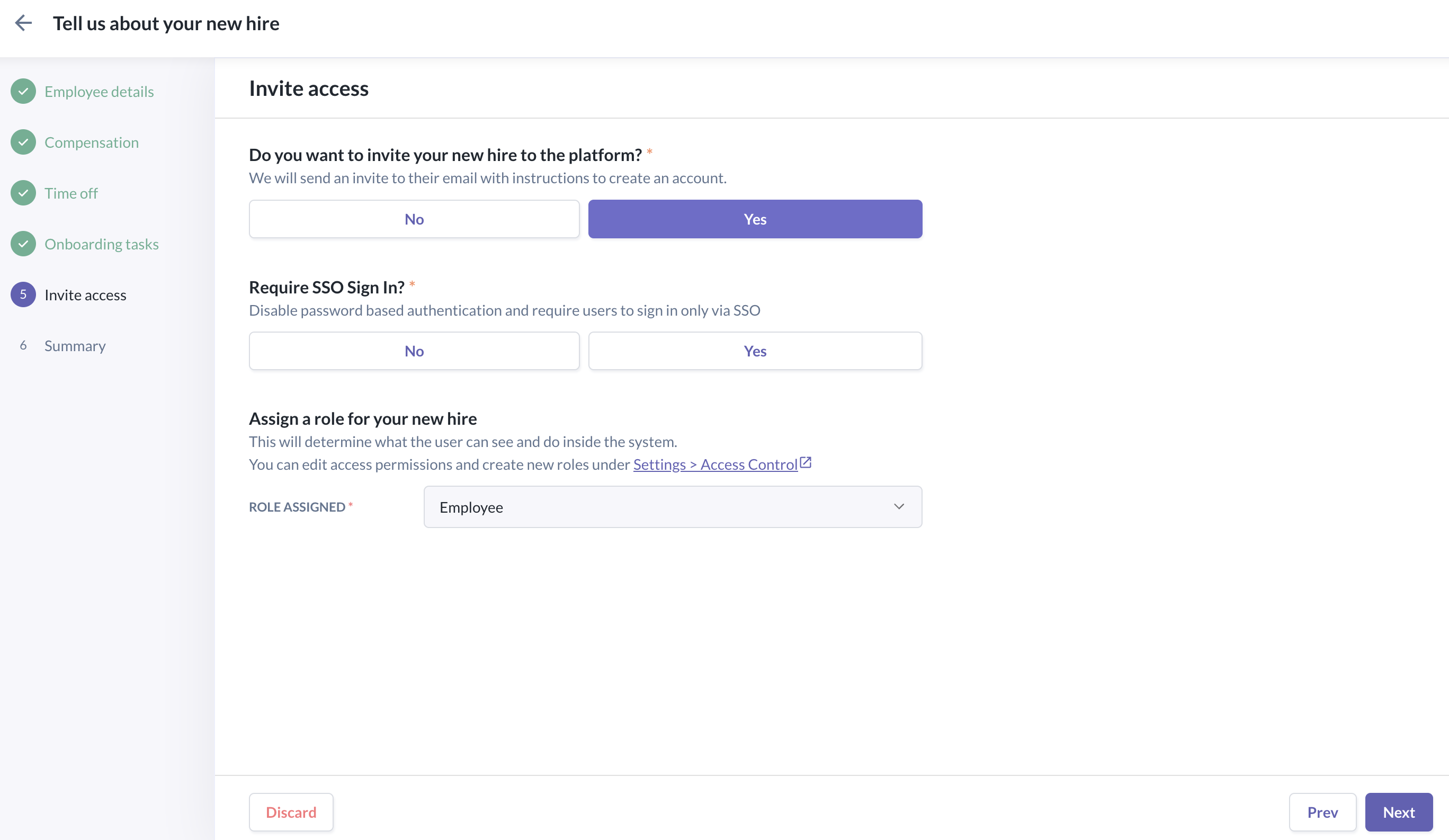This screenshot has width=1449, height=840.
Task: Open the Role Assigned dropdown
Action: (x=672, y=507)
